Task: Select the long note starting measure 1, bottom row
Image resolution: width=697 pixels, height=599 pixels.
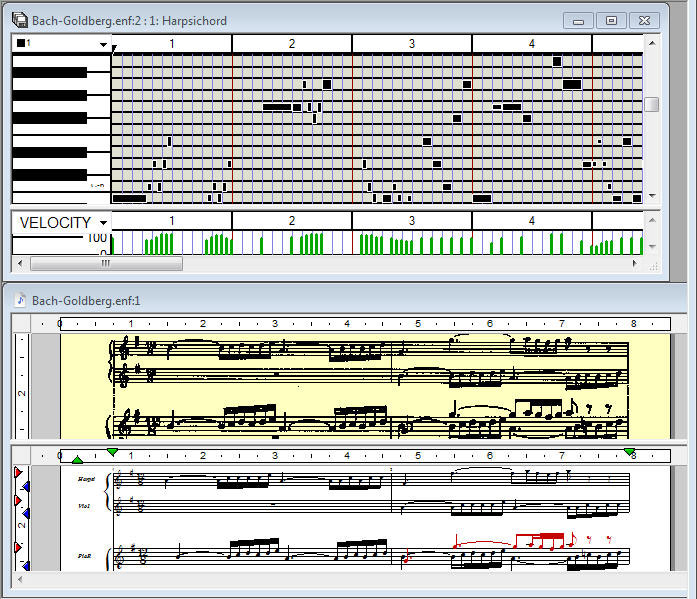Action: [129, 198]
